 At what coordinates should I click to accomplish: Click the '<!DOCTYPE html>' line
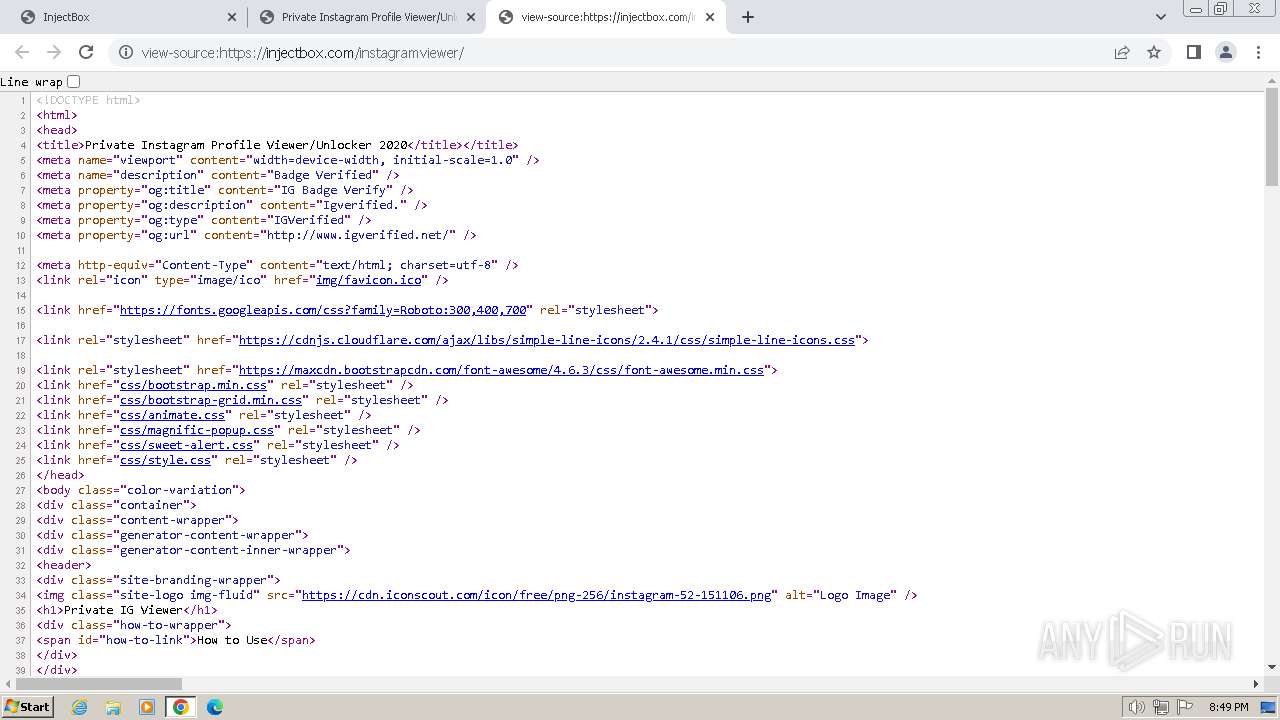coord(88,100)
